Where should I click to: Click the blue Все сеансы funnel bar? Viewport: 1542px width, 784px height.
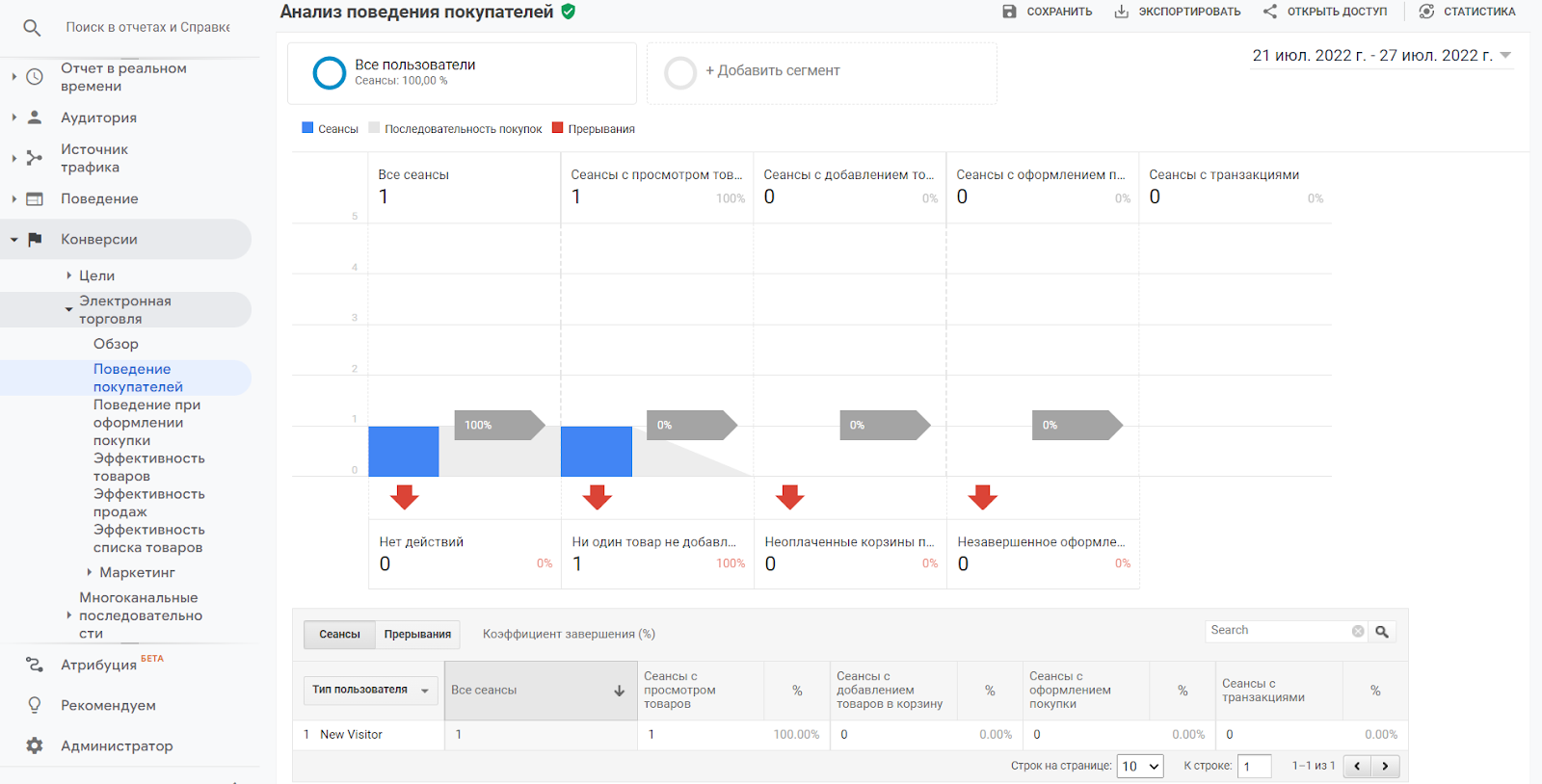[x=404, y=452]
